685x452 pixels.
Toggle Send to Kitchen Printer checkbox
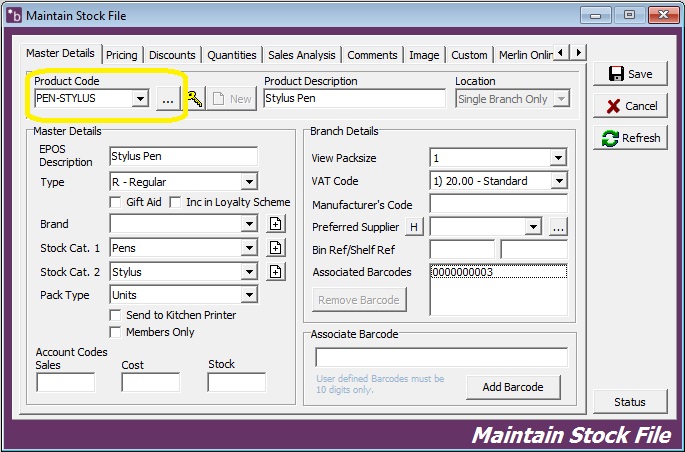pyautogui.click(x=116, y=315)
